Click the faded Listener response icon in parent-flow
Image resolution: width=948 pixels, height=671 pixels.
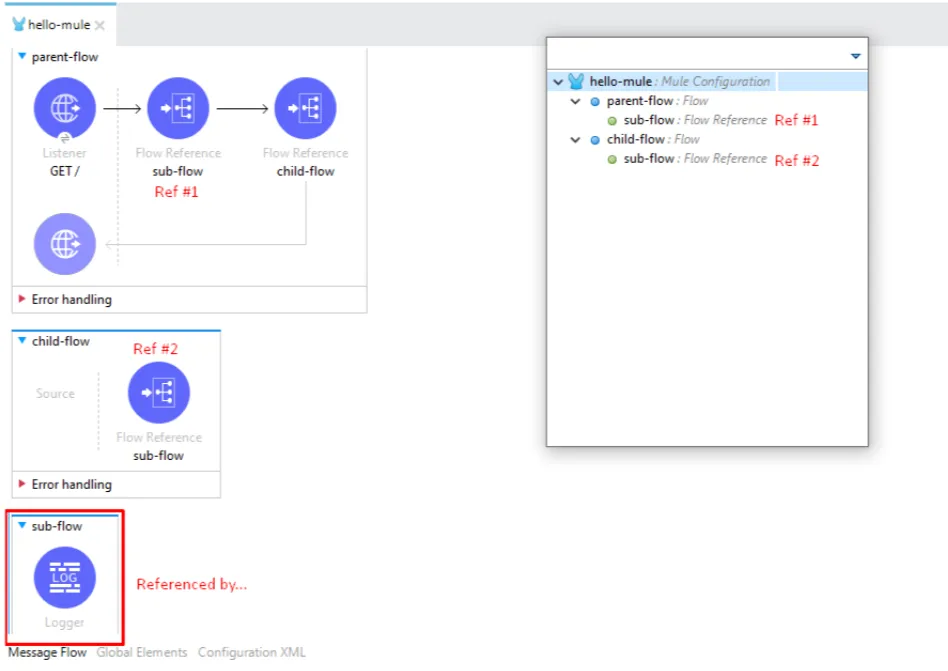[x=65, y=244]
